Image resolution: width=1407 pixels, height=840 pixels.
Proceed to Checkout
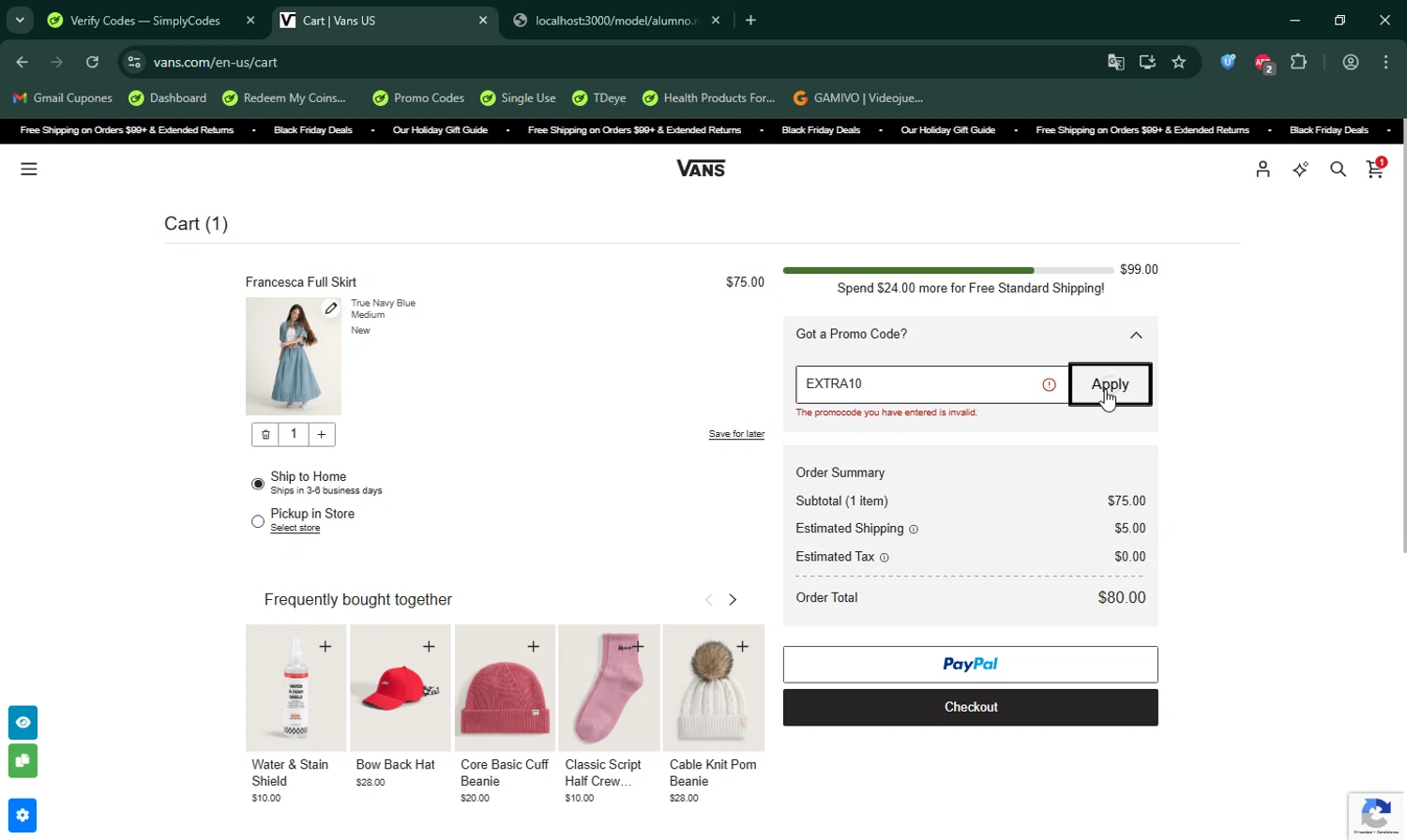pyautogui.click(x=971, y=708)
